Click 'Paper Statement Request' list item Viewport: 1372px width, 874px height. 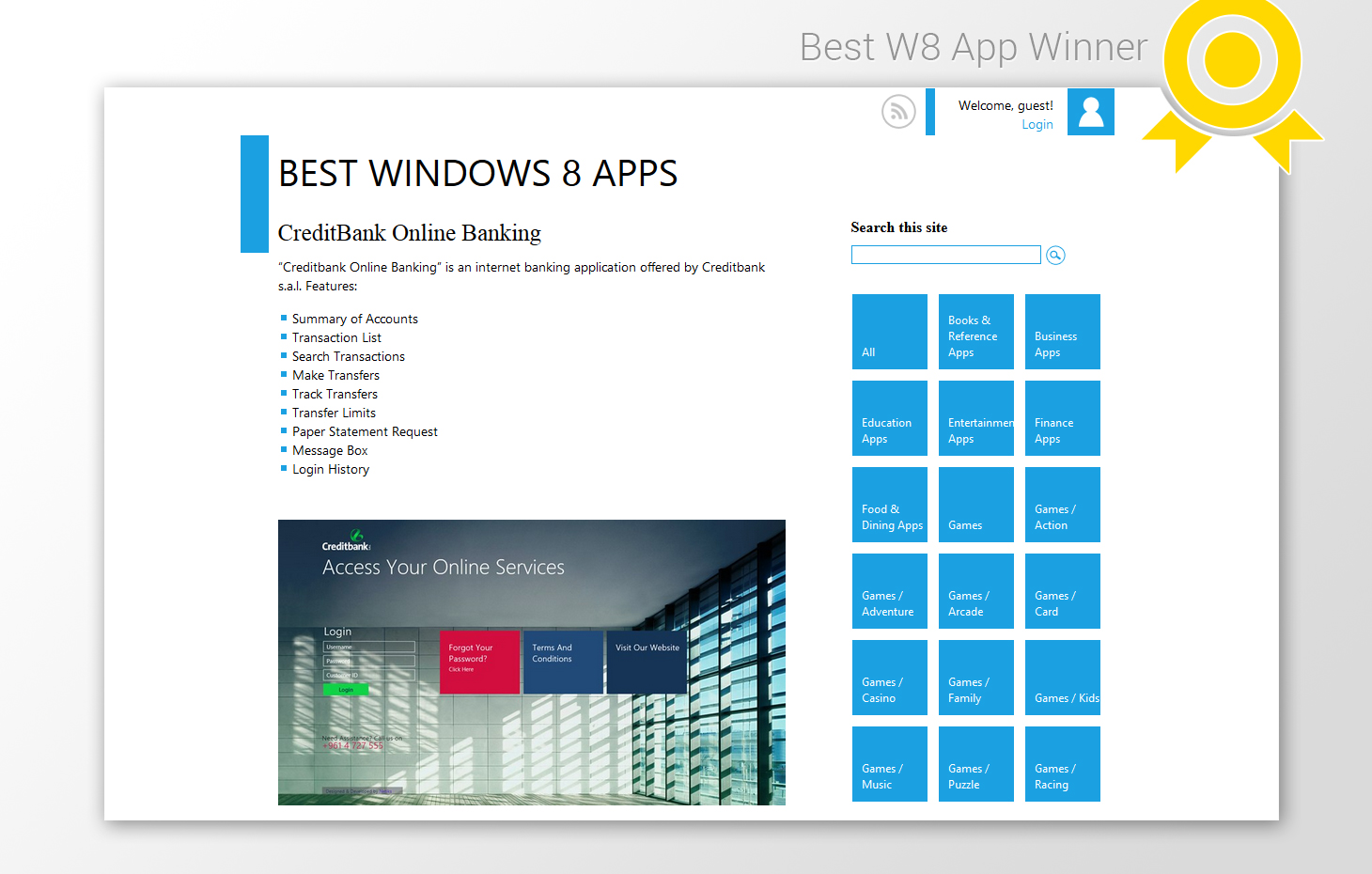365,432
